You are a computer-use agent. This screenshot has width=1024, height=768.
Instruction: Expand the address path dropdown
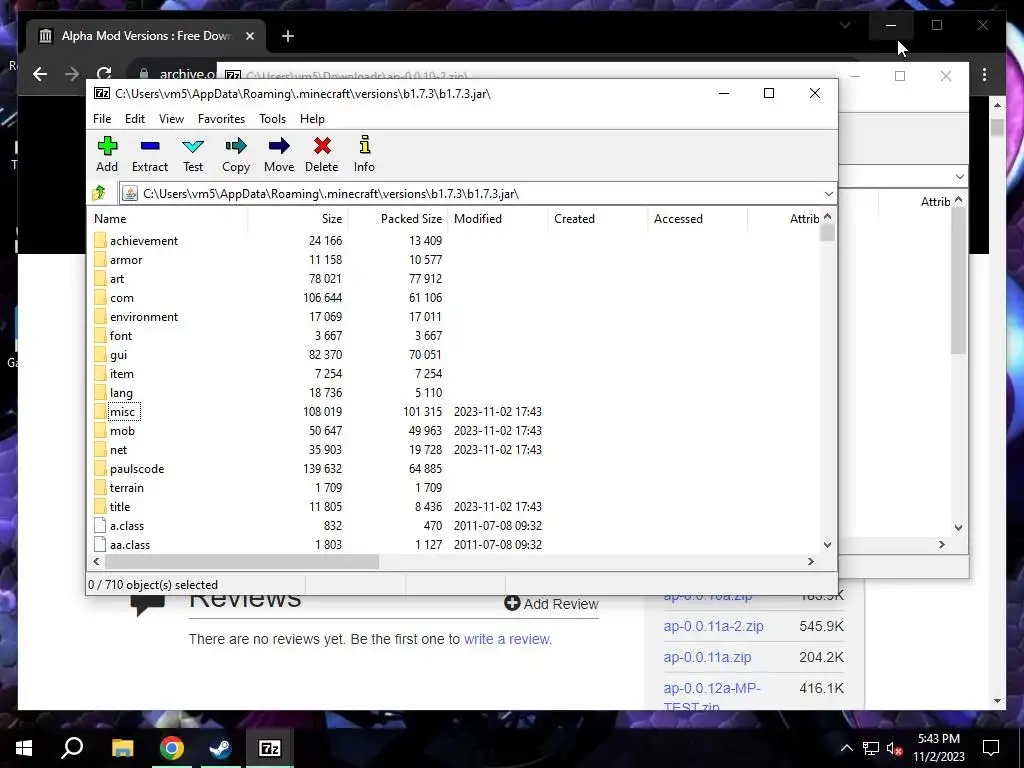(x=829, y=194)
